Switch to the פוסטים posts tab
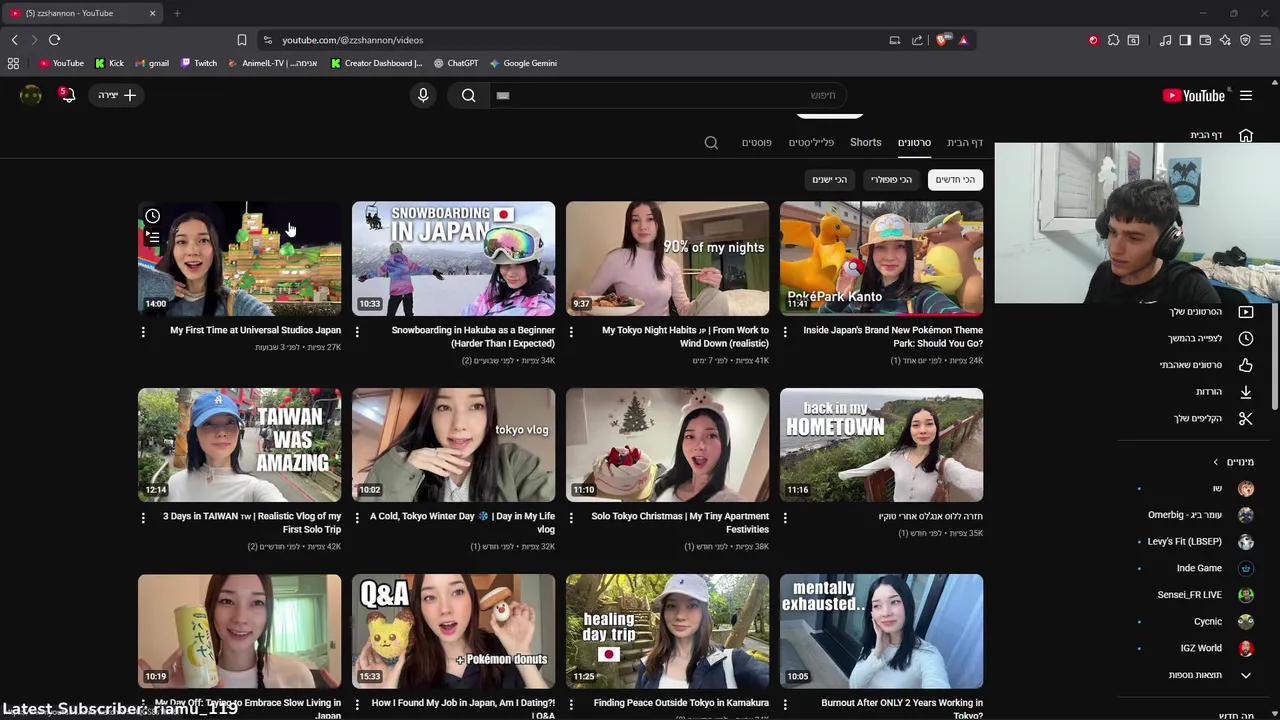Viewport: 1280px width, 720px height. coord(756,143)
